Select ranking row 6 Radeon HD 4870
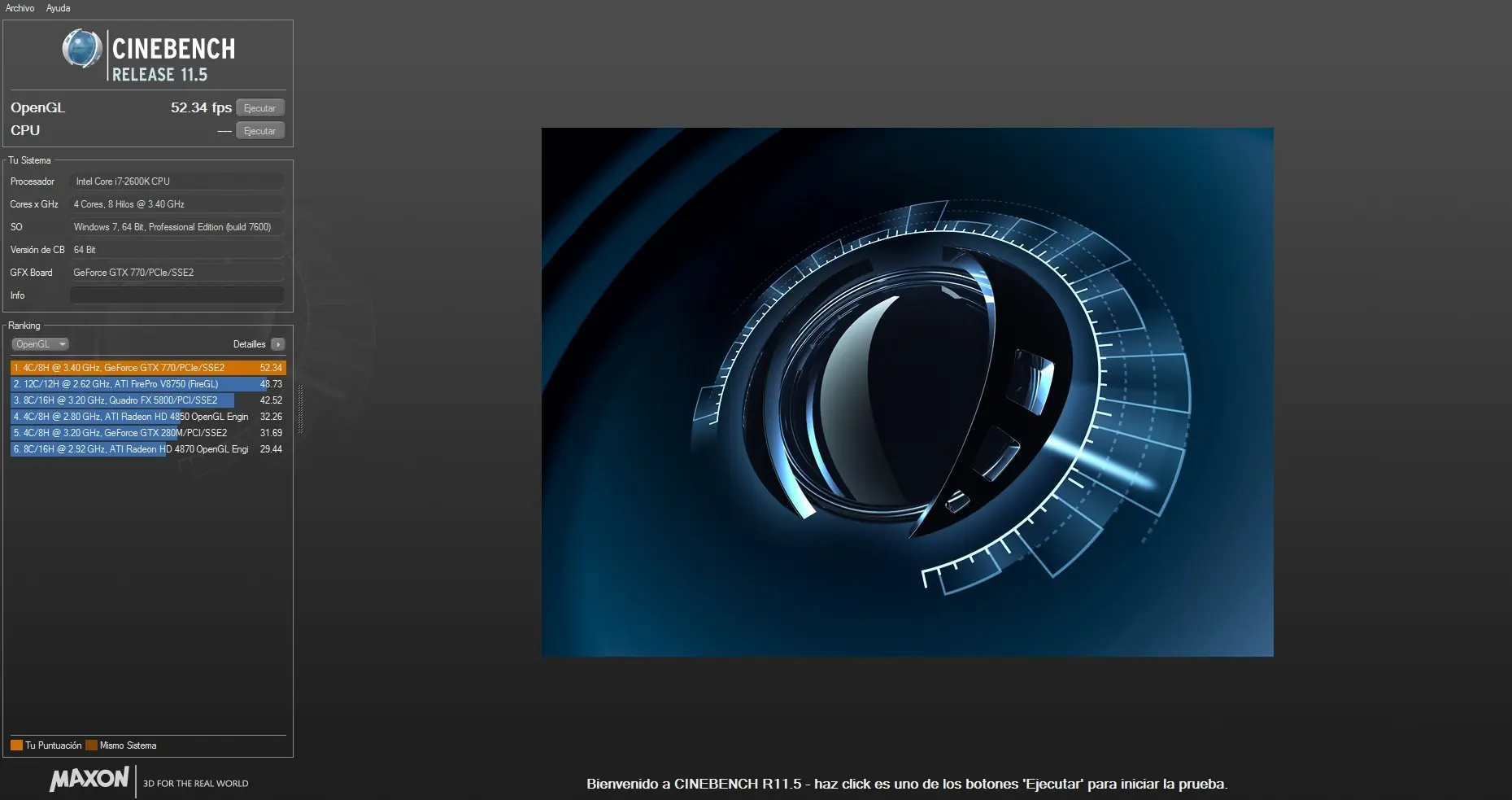 tap(148, 449)
